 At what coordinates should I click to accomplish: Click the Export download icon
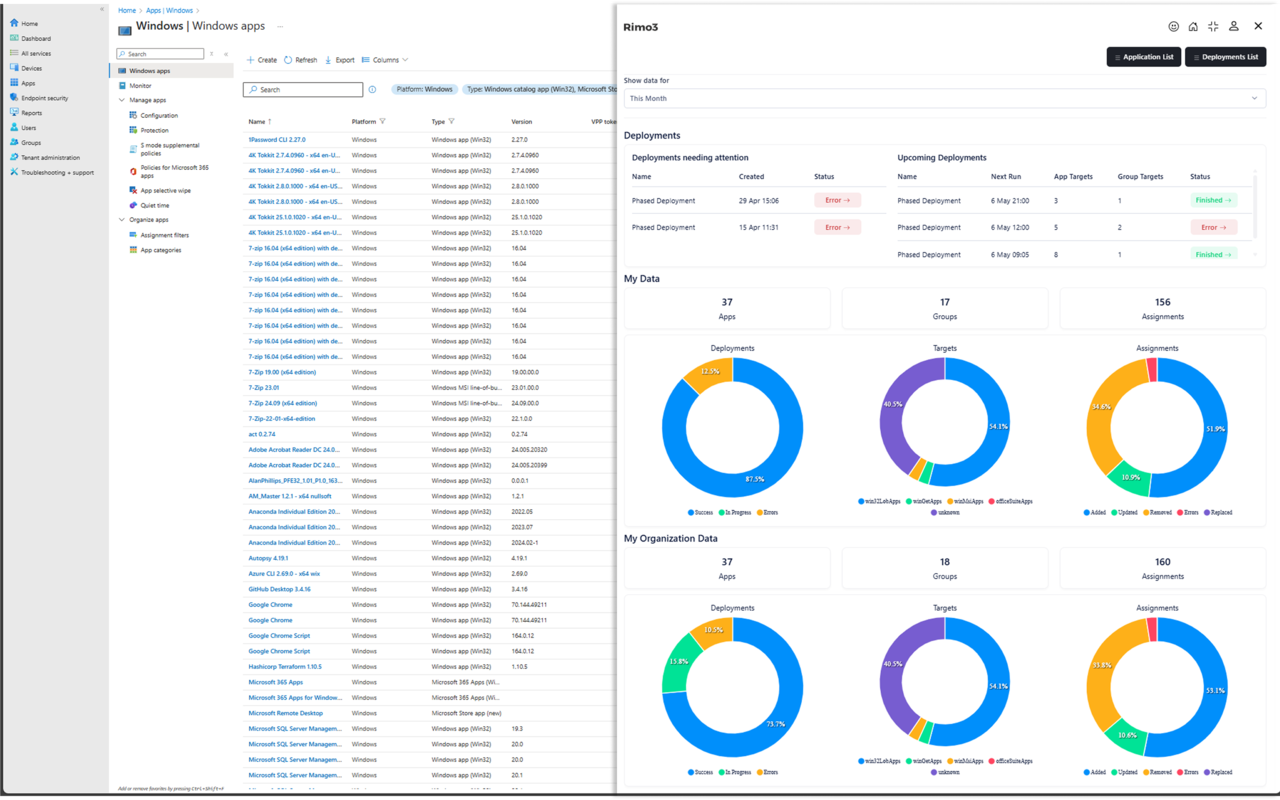328,60
